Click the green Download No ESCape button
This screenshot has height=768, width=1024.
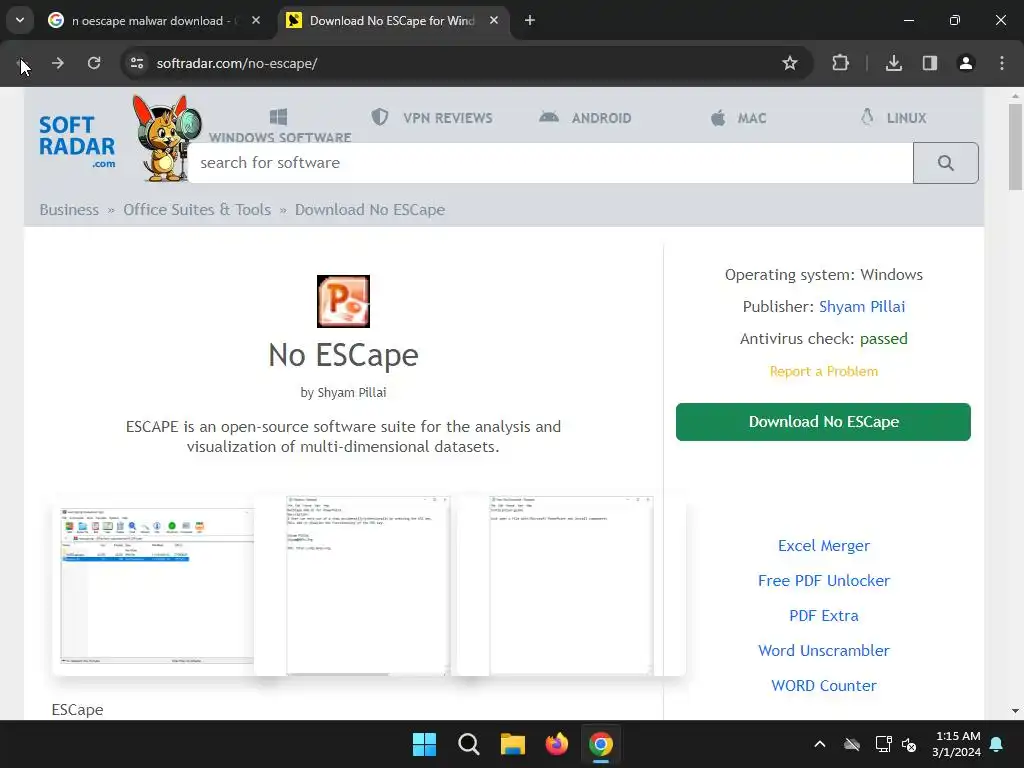tap(823, 422)
